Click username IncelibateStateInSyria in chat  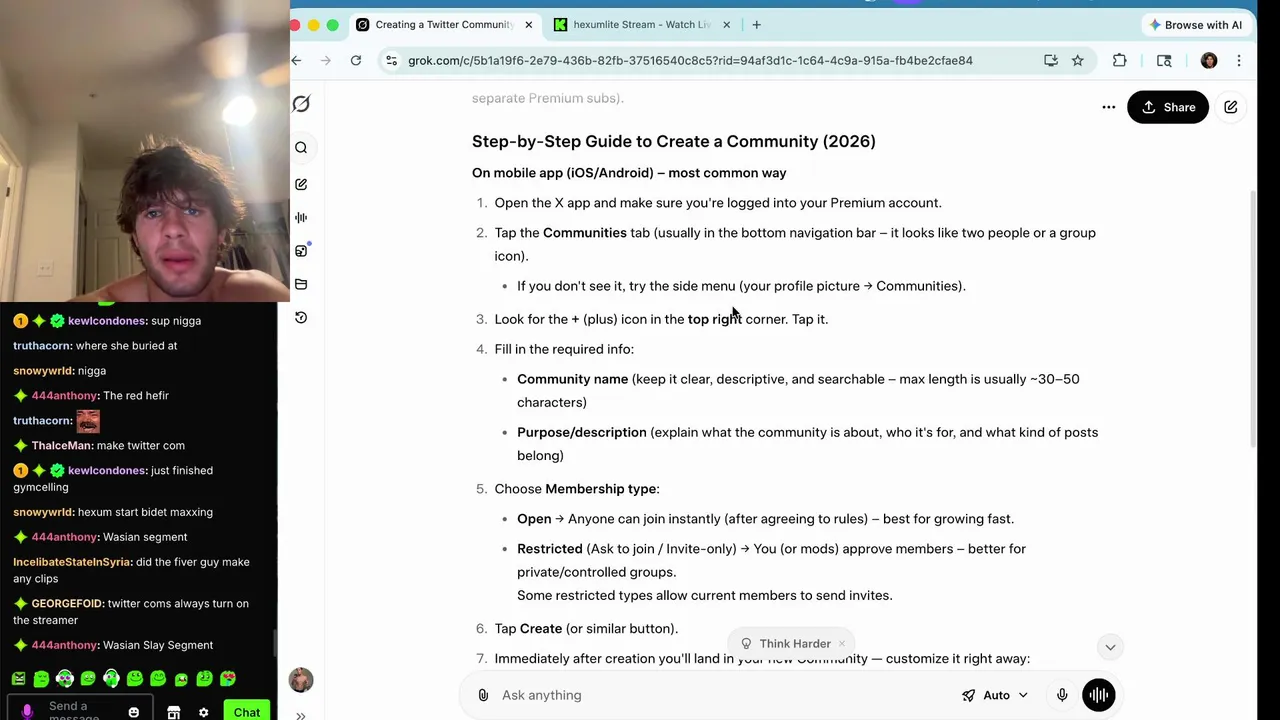(71, 562)
